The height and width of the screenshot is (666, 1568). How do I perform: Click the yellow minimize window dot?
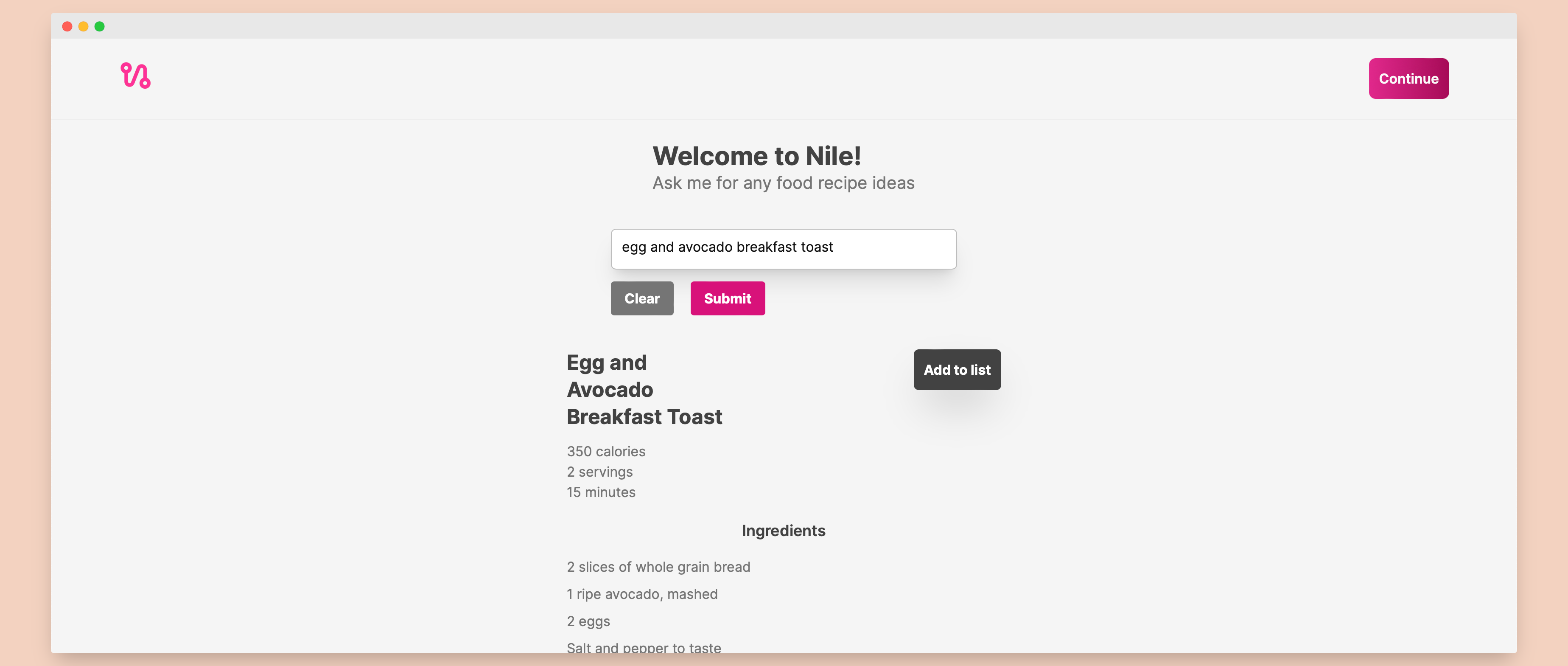(x=84, y=26)
